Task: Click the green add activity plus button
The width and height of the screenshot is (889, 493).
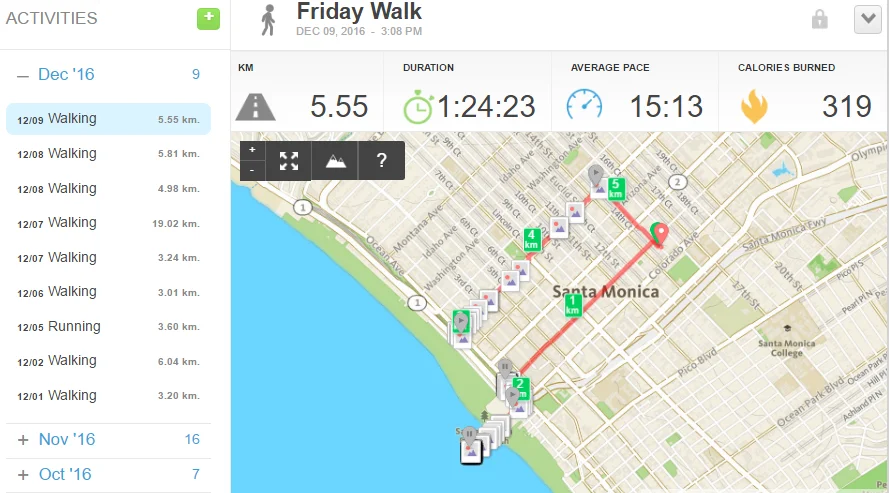Action: 208,18
